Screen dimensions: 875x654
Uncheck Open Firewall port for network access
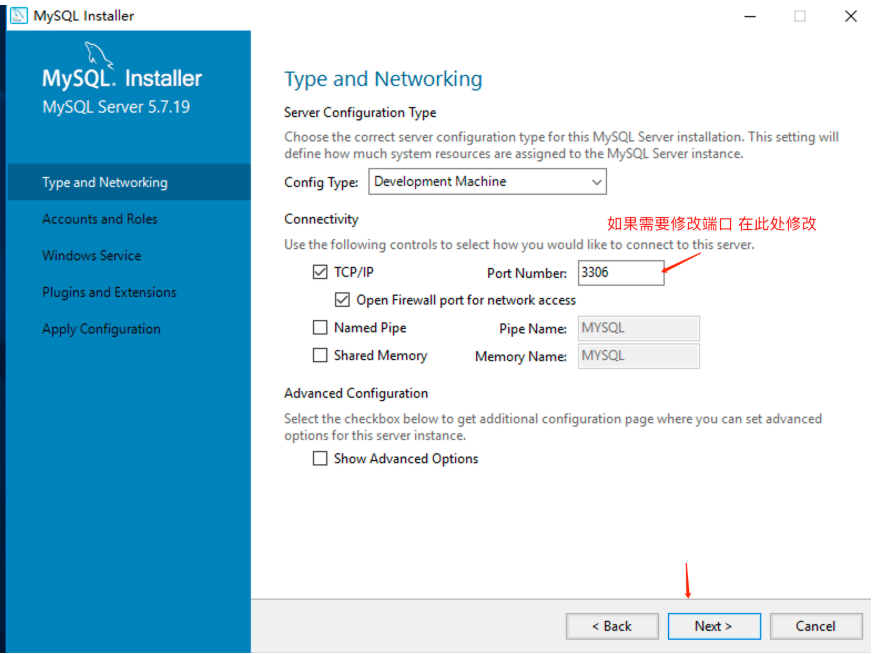pyautogui.click(x=342, y=300)
